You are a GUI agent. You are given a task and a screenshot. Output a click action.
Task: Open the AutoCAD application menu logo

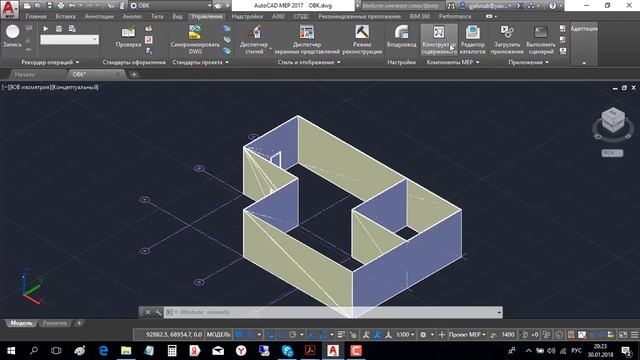tap(9, 8)
